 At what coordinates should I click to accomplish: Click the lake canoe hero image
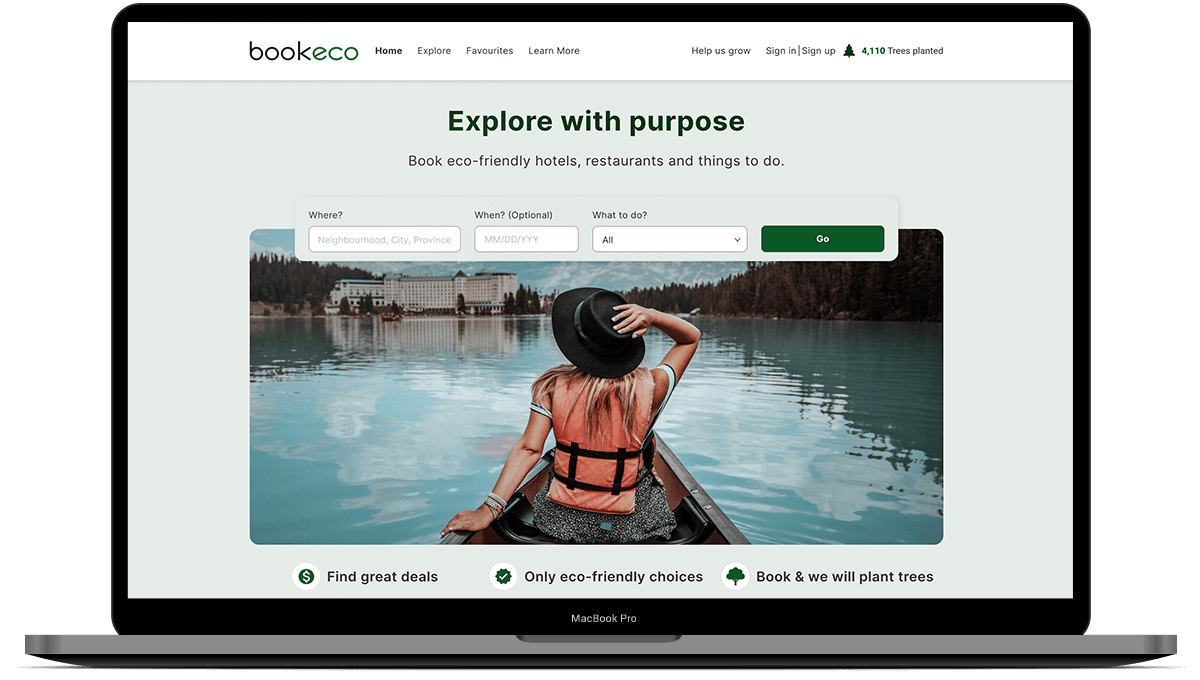[x=596, y=400]
